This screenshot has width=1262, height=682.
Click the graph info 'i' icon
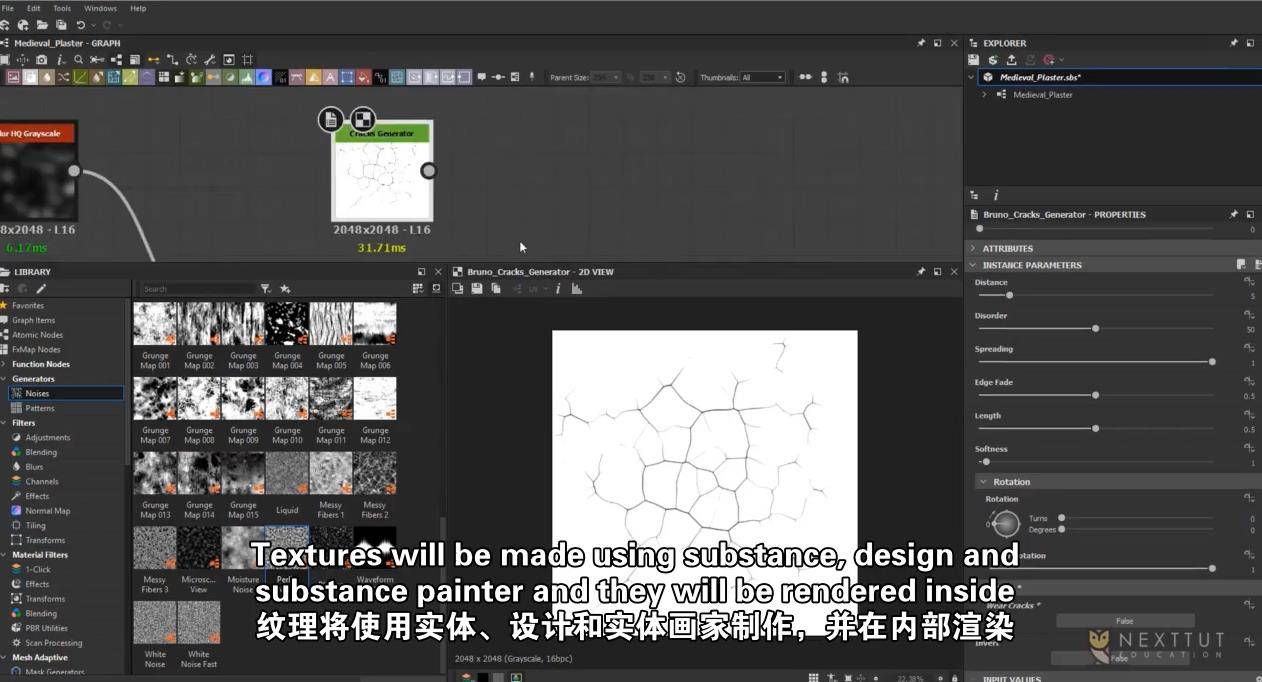(59, 60)
